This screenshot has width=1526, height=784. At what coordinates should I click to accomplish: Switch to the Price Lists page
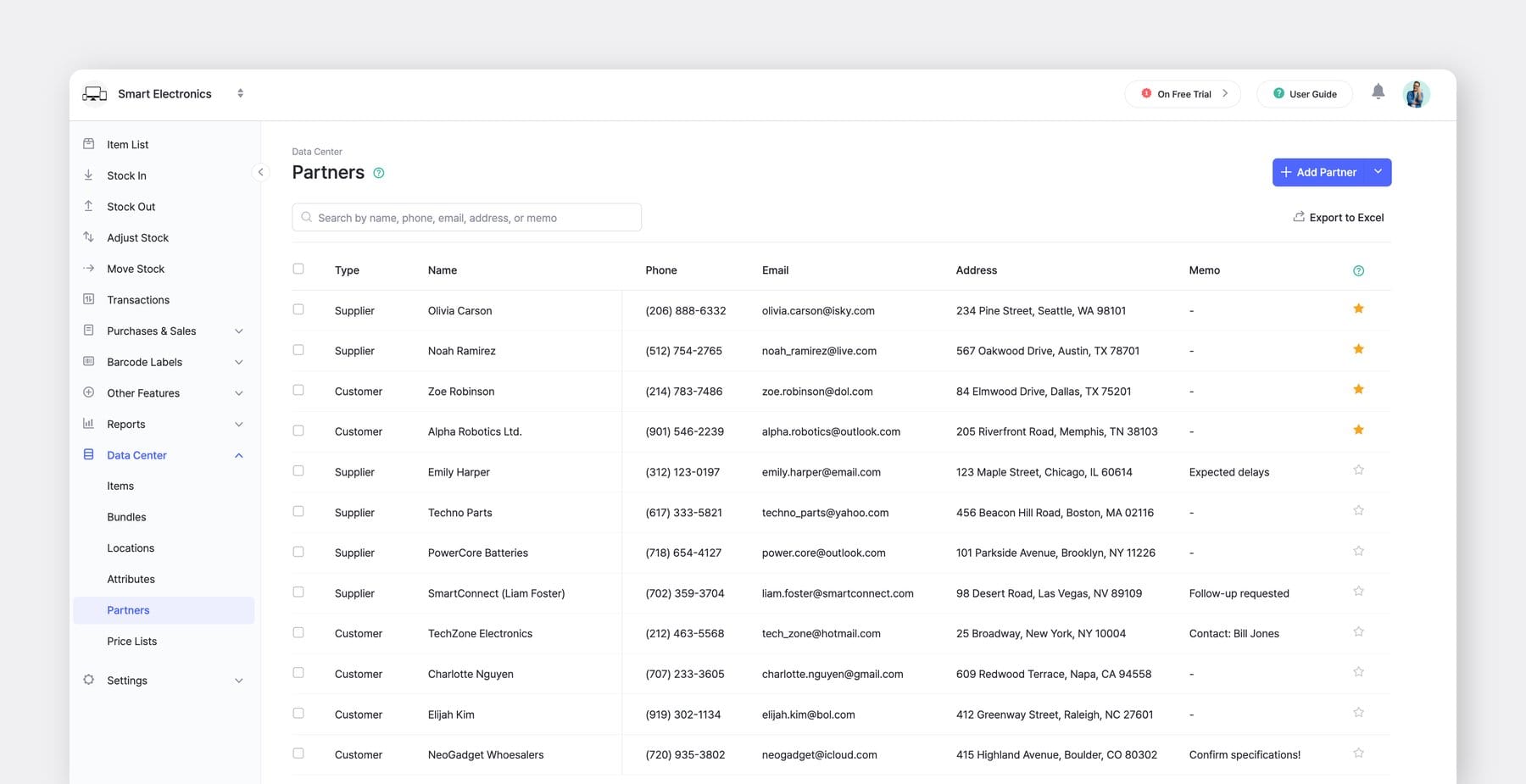pyautogui.click(x=131, y=641)
